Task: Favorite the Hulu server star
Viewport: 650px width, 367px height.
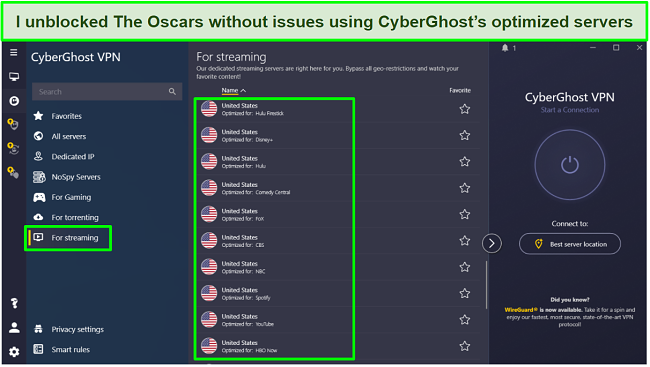Action: click(x=465, y=162)
